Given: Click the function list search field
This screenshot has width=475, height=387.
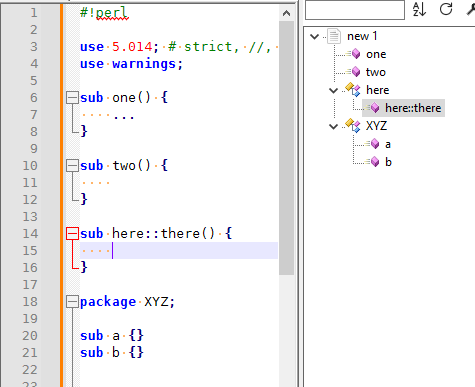Looking at the screenshot, I should coord(355,10).
